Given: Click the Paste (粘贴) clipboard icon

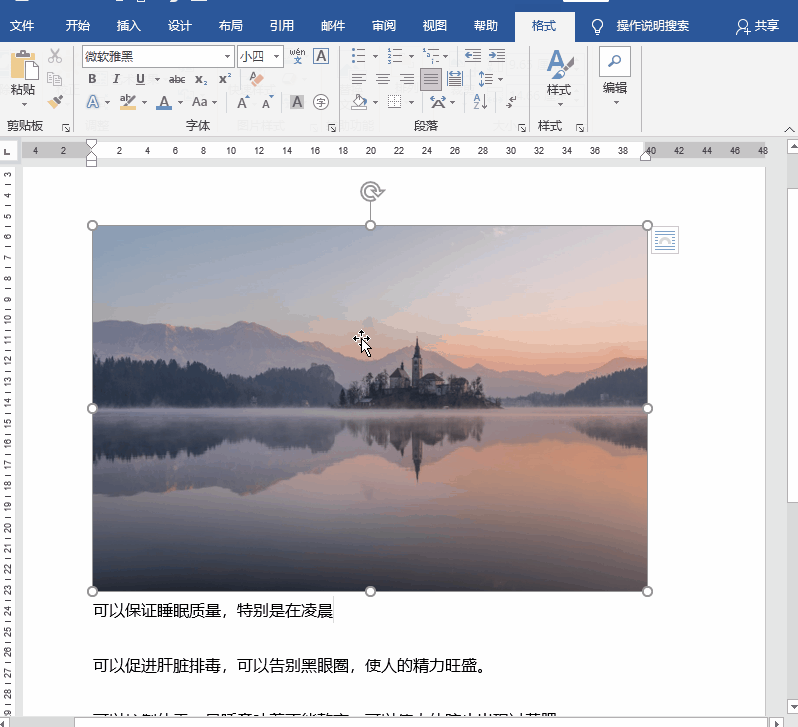Looking at the screenshot, I should coord(23,66).
